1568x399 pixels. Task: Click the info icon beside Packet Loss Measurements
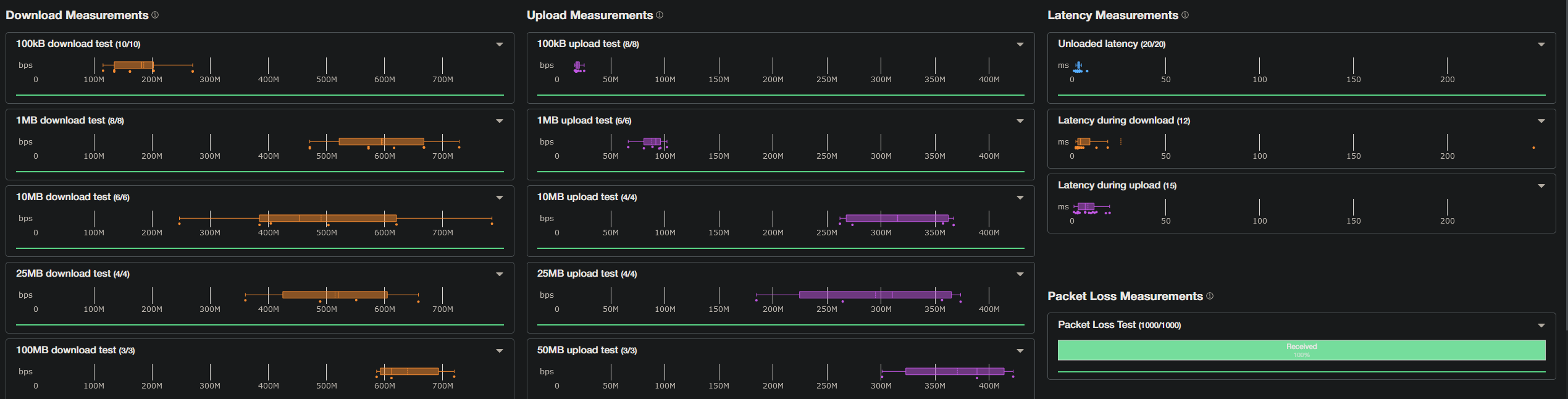[1209, 296]
